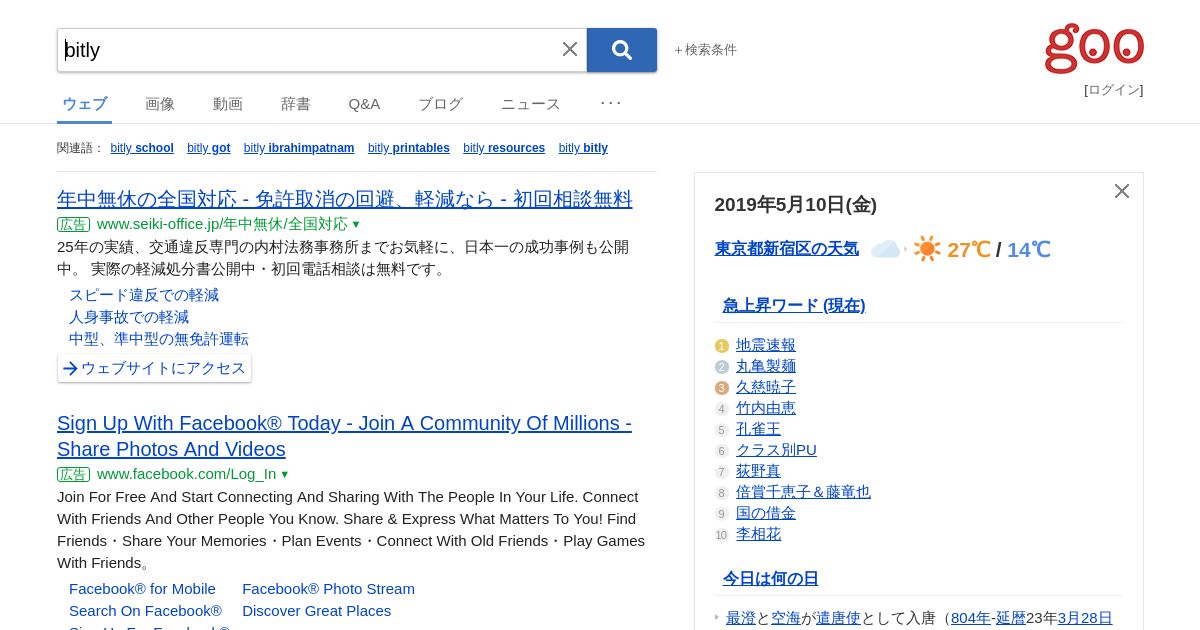
Task: Click trending word 孔雀王
Action: pyautogui.click(x=758, y=429)
